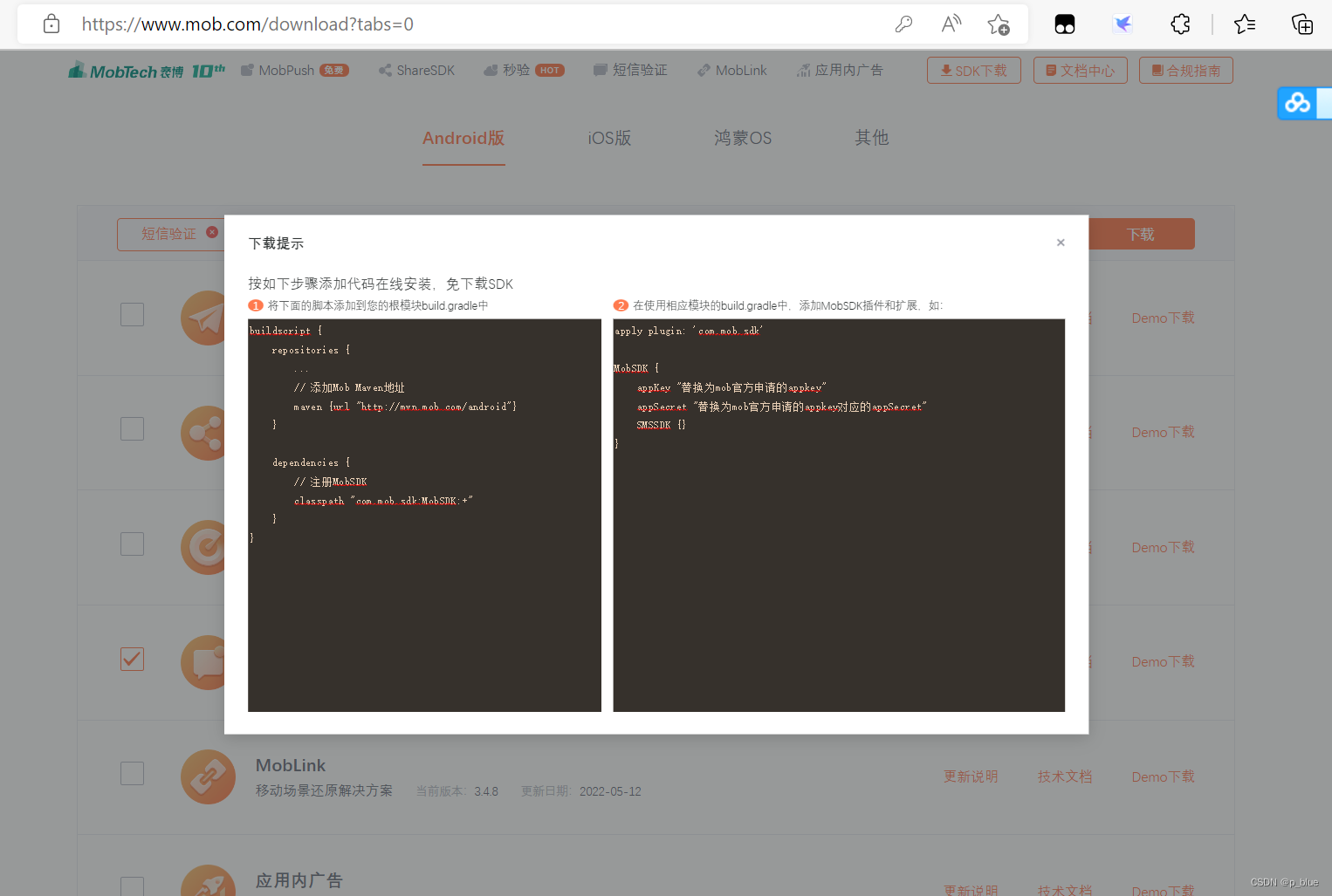Image resolution: width=1332 pixels, height=896 pixels.
Task: Click the chat-bubble SMS product icon
Action: (203, 662)
